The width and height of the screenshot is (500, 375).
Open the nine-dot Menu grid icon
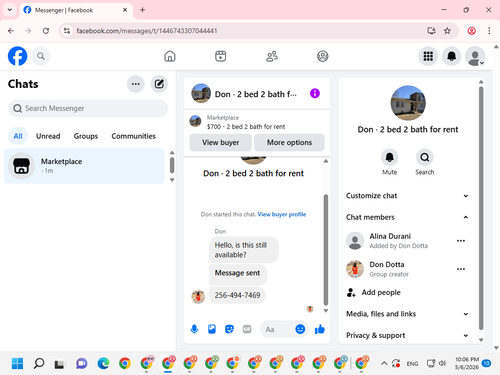428,56
